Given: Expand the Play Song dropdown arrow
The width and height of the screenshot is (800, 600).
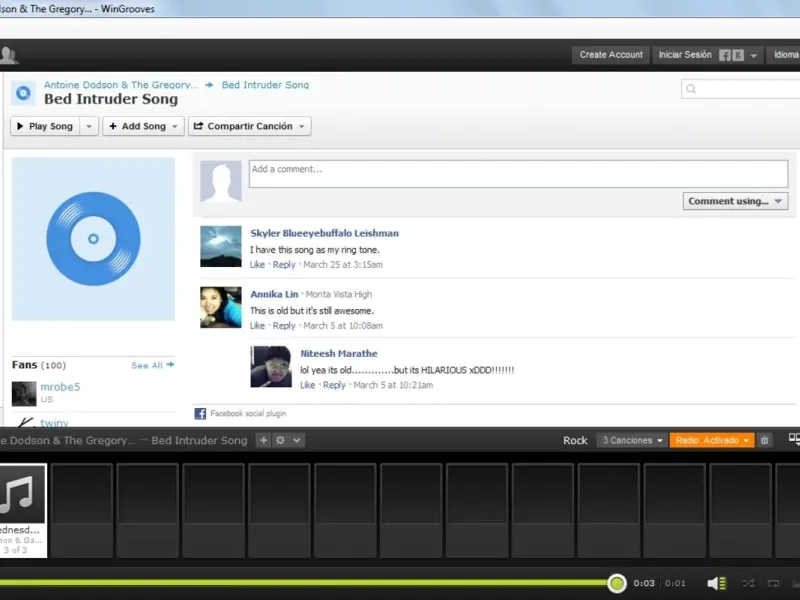Looking at the screenshot, I should [x=89, y=126].
